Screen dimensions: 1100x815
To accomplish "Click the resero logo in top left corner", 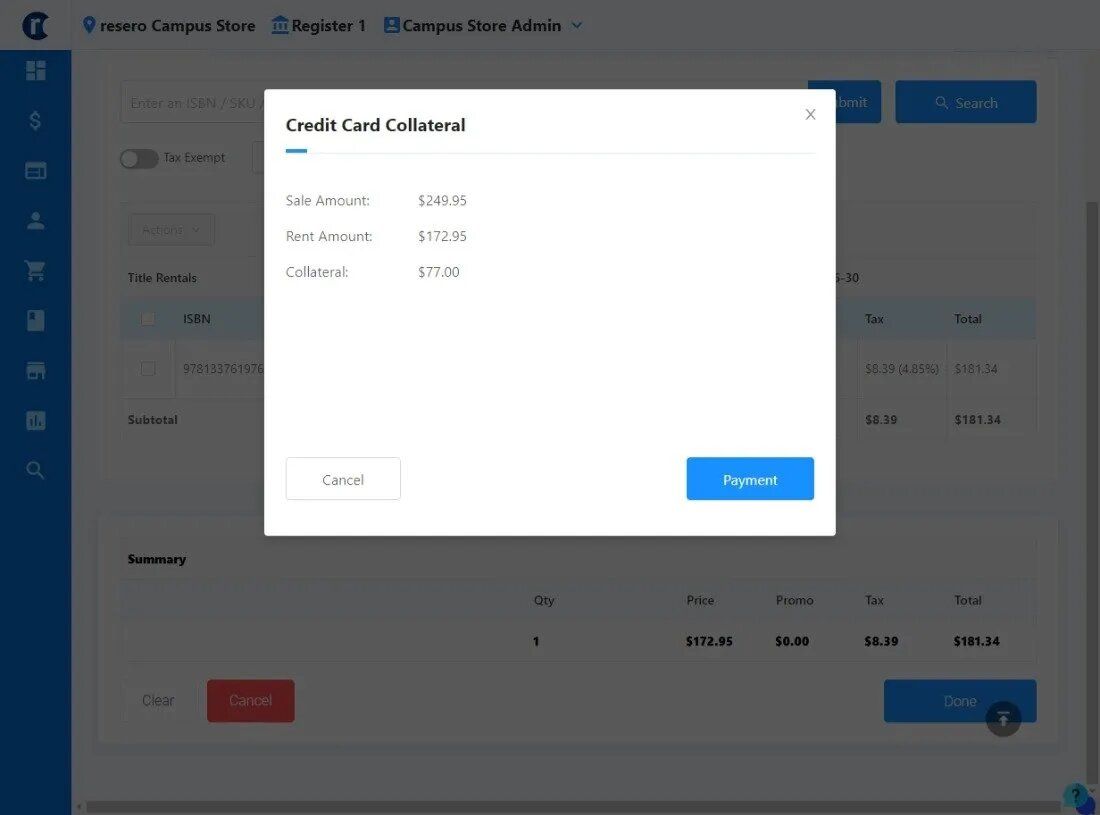I will 35,25.
